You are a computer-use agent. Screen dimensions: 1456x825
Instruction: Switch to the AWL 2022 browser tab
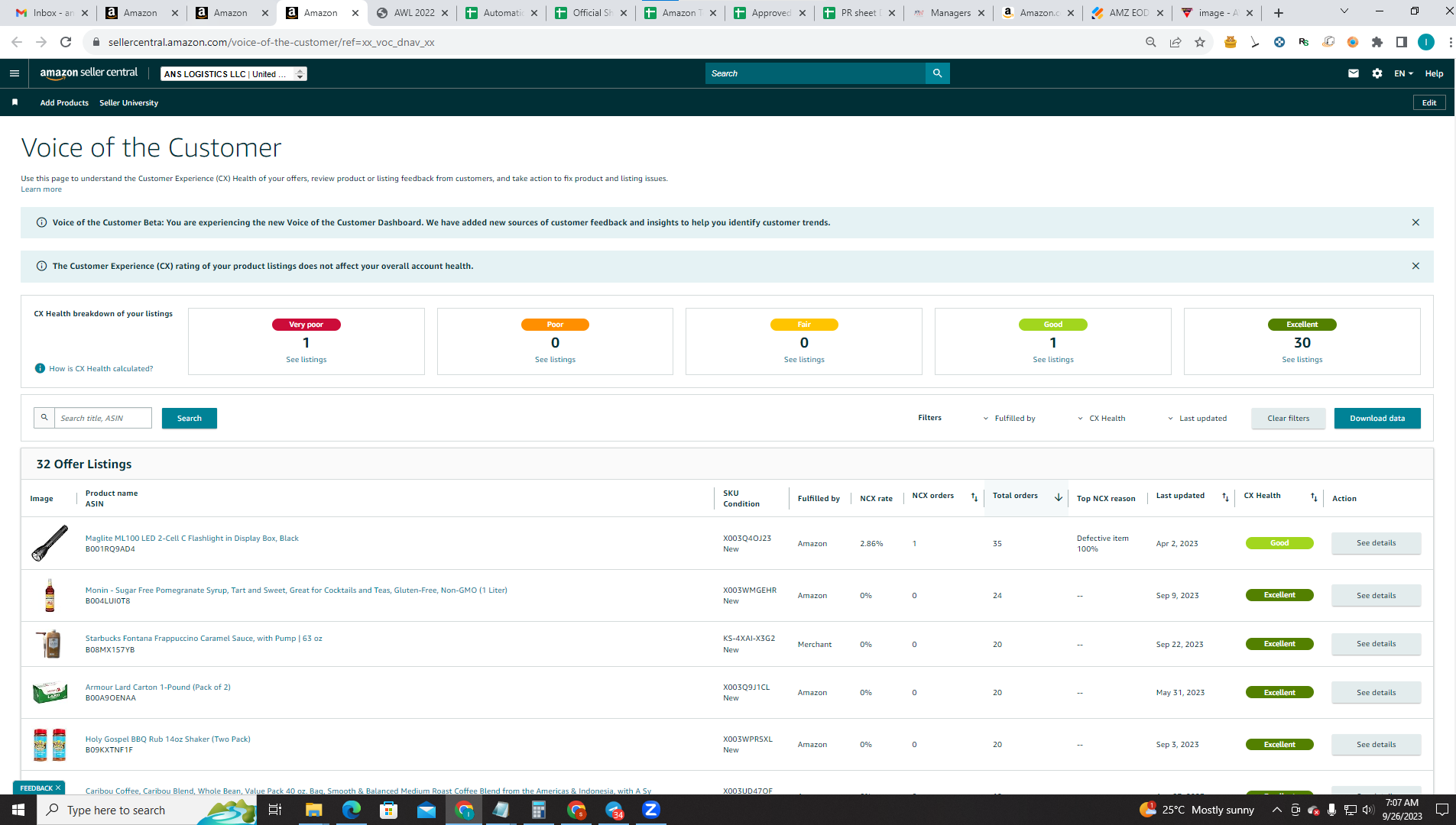tap(413, 13)
